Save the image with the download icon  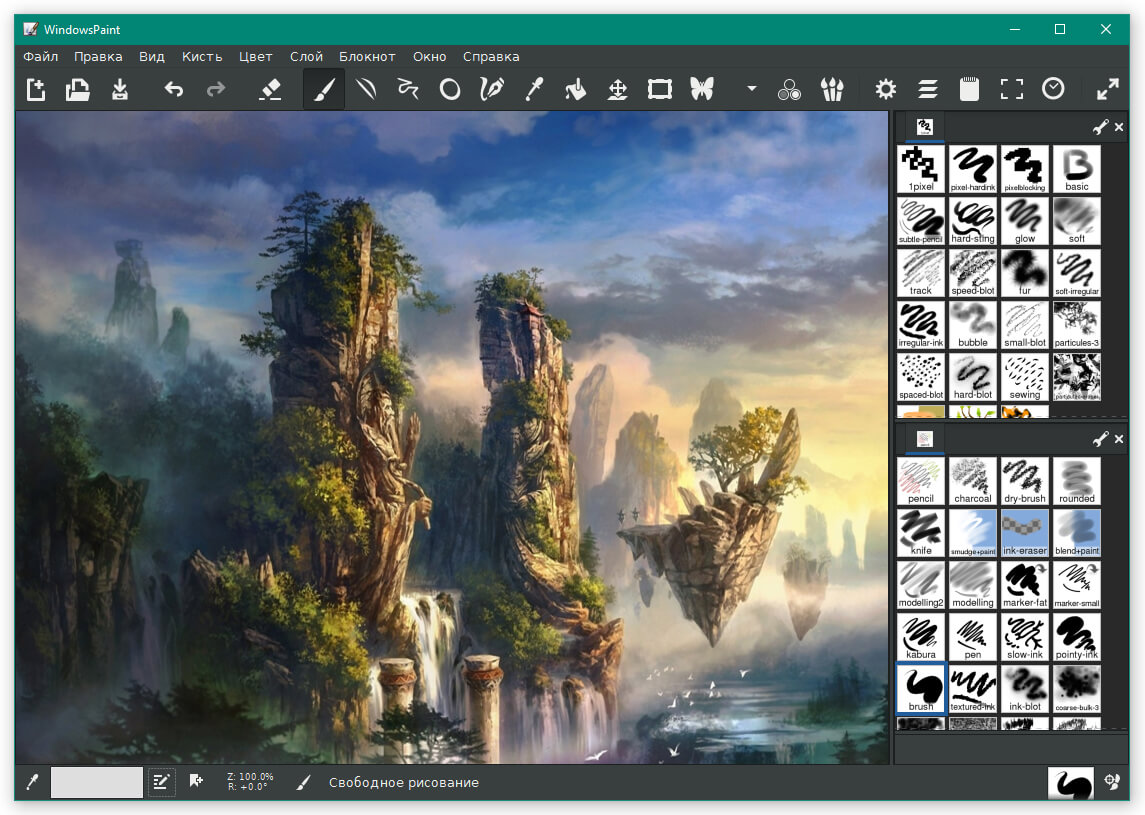[x=120, y=90]
